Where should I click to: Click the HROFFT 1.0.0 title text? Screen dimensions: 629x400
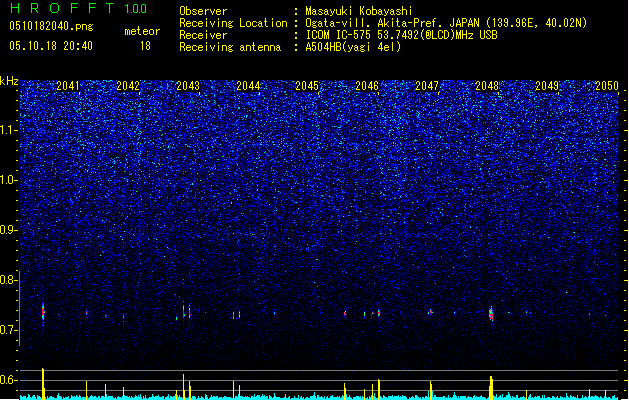click(x=79, y=8)
